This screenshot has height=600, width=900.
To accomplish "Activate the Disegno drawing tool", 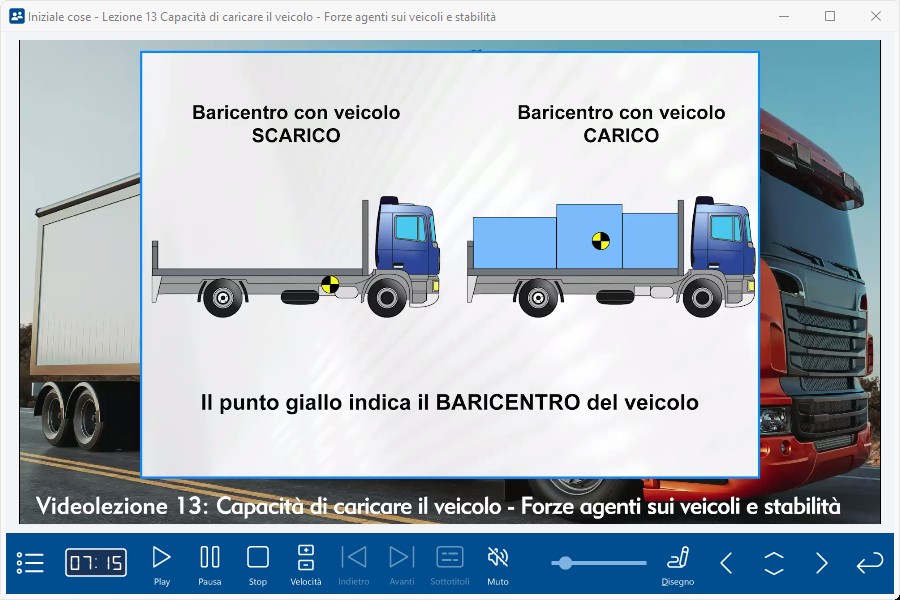I will [x=678, y=563].
